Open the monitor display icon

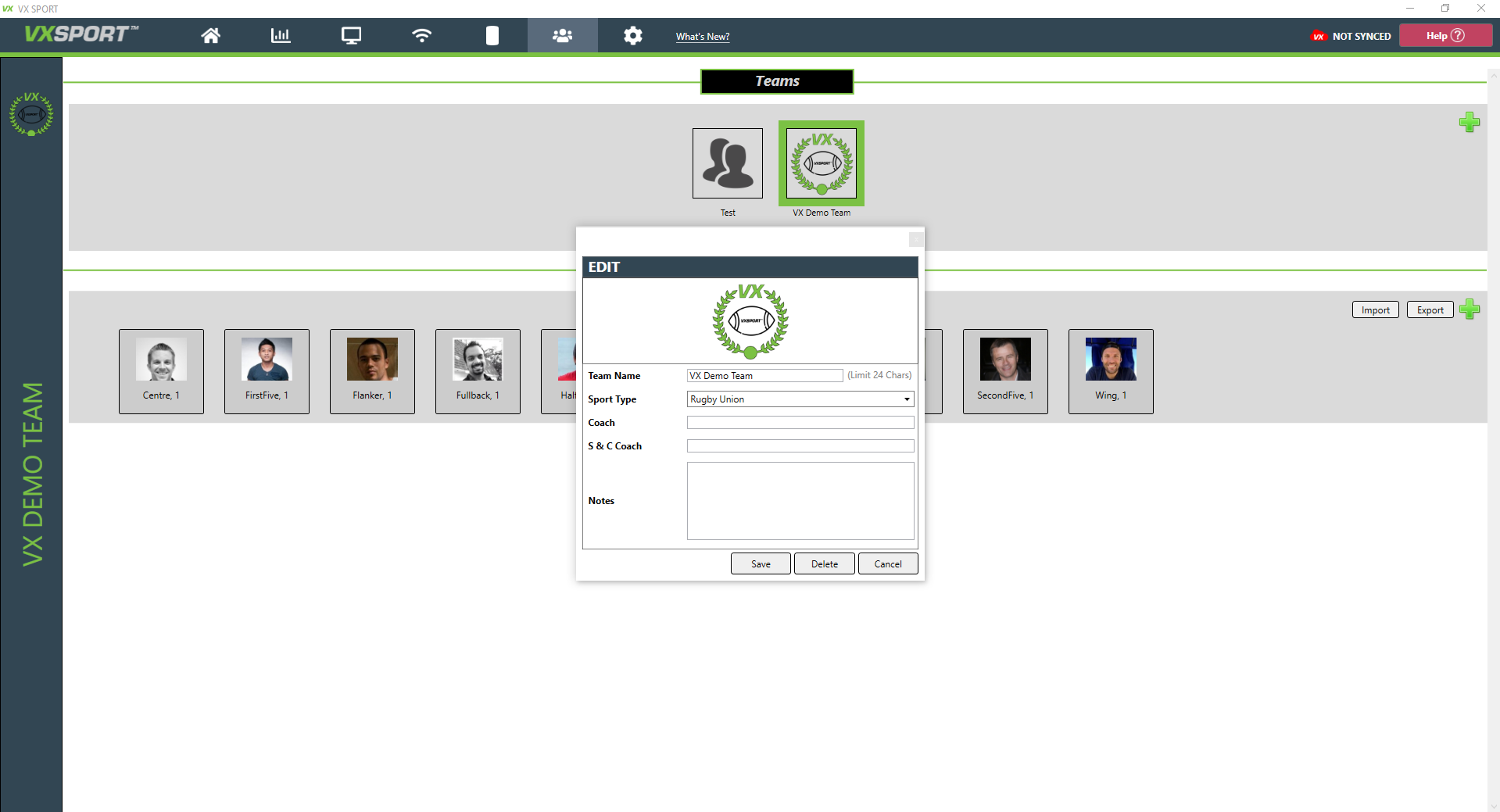[x=351, y=35]
